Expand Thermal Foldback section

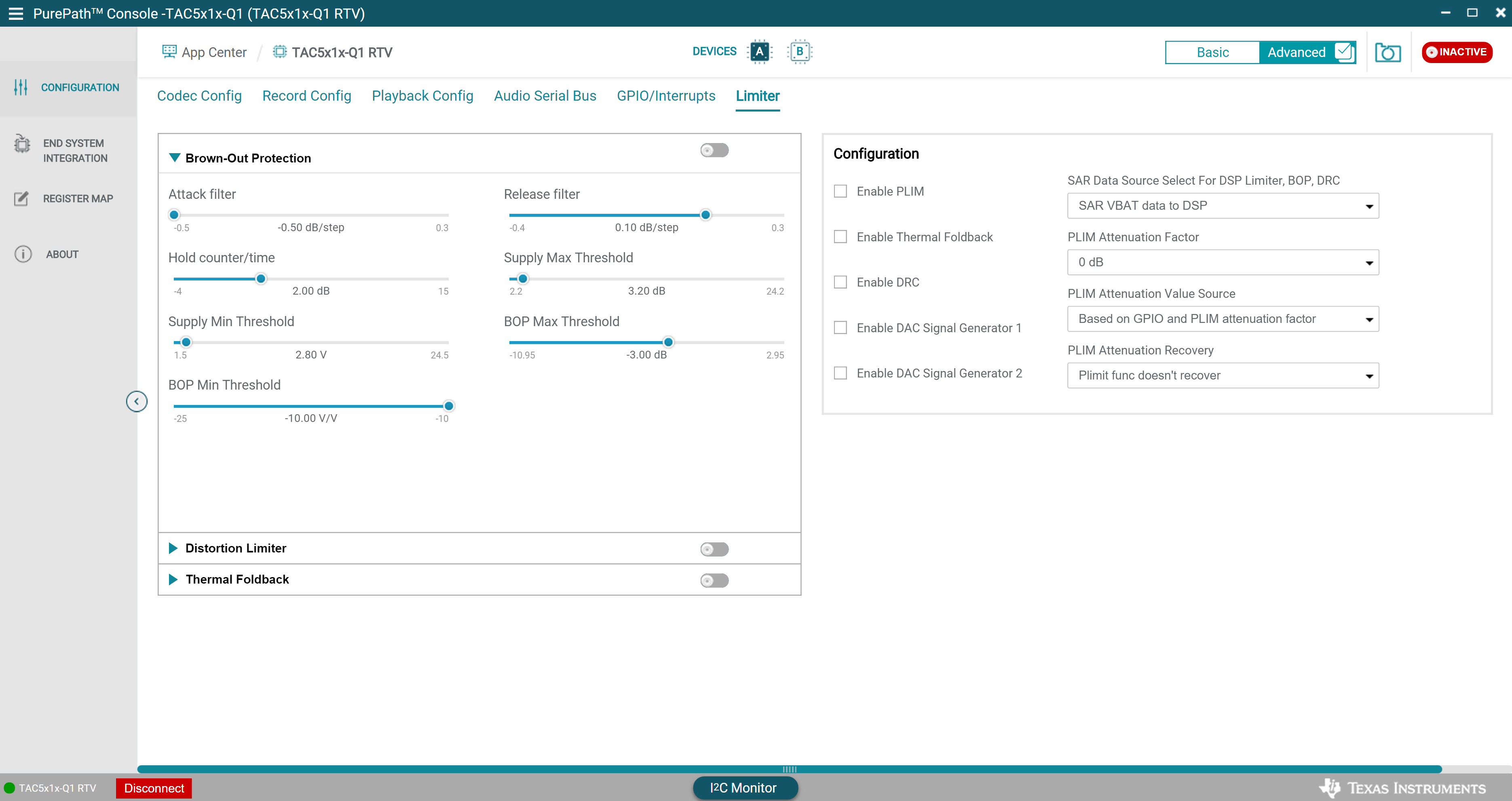[173, 579]
